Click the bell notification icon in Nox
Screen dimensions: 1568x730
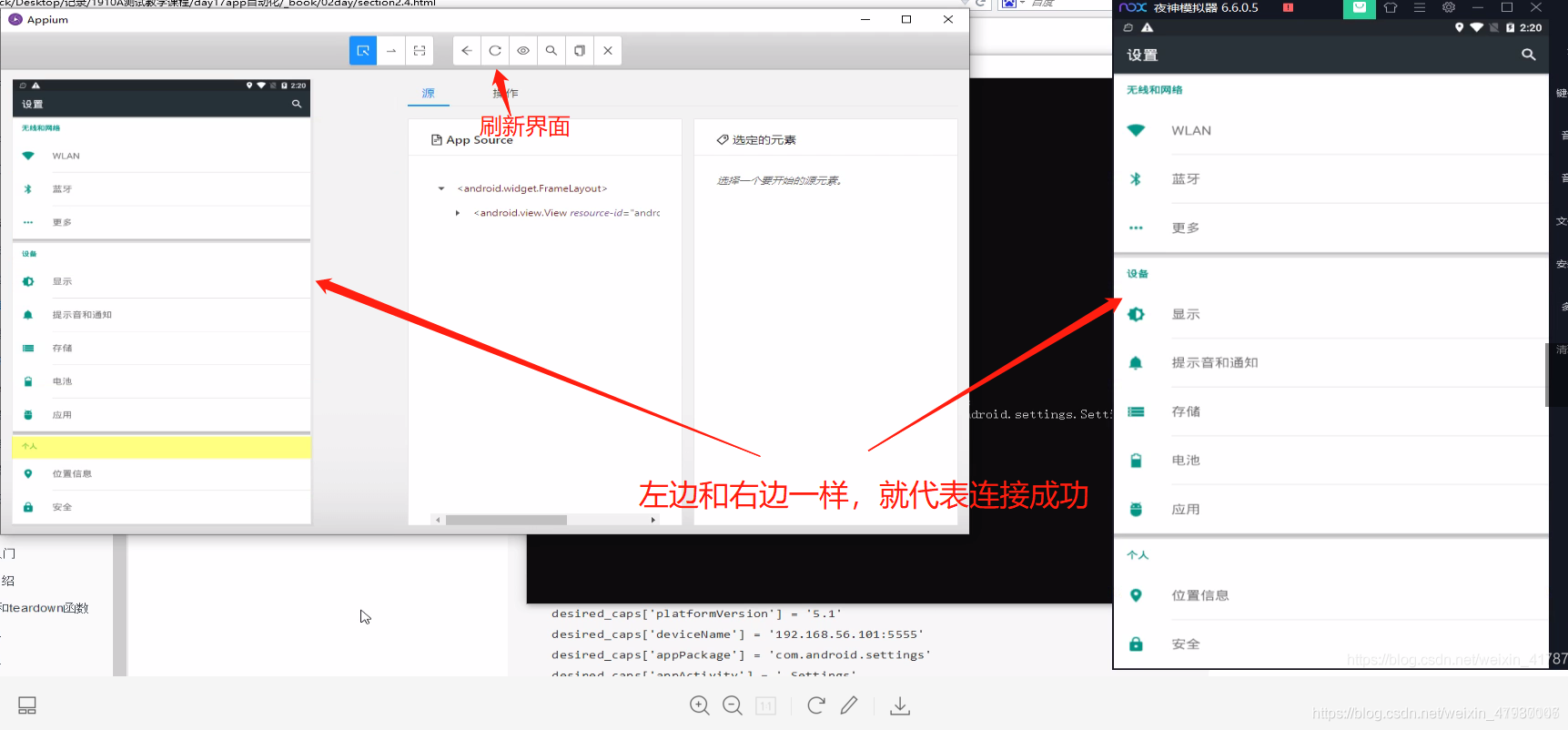pos(1136,363)
